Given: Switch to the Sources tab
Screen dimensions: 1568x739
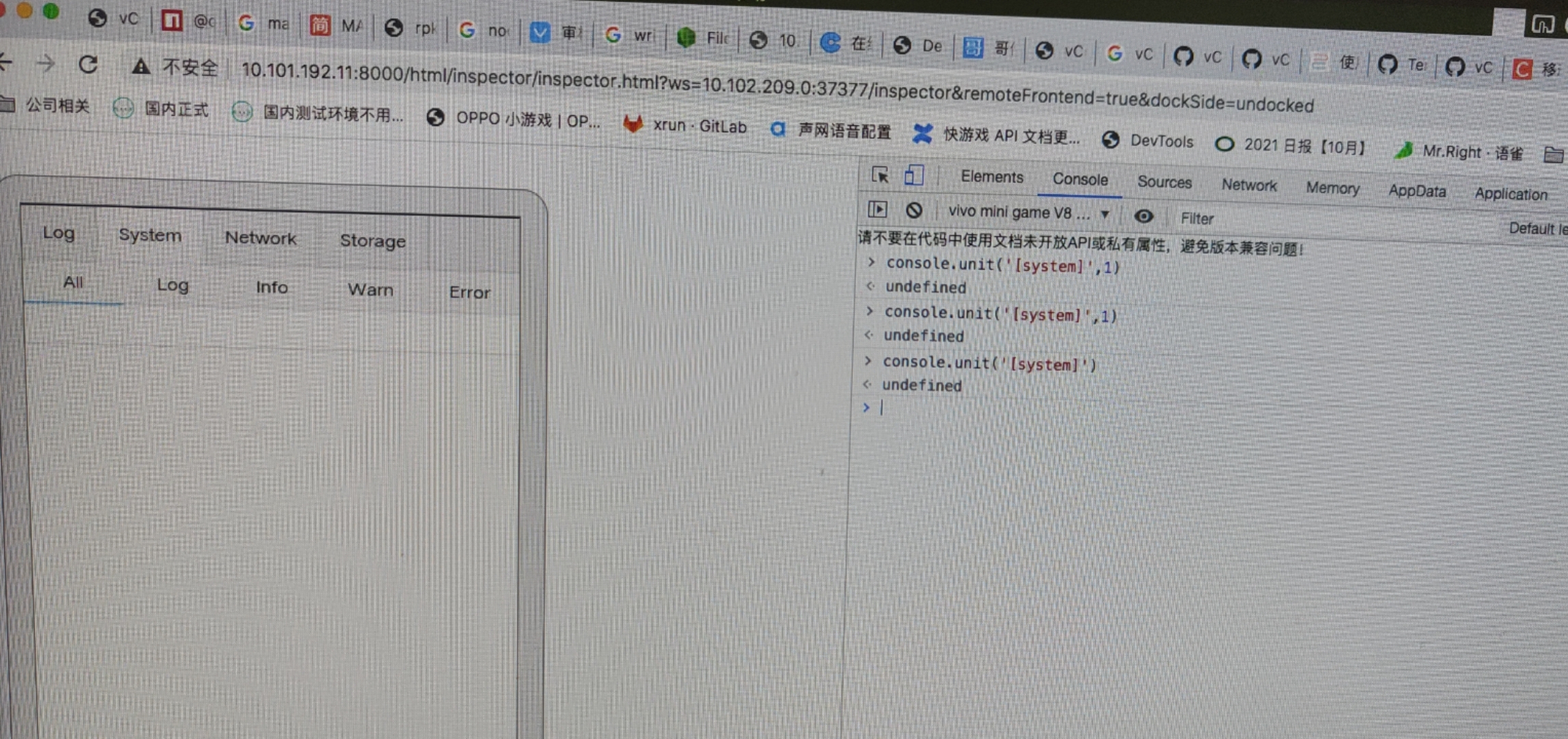Looking at the screenshot, I should click(x=1165, y=182).
